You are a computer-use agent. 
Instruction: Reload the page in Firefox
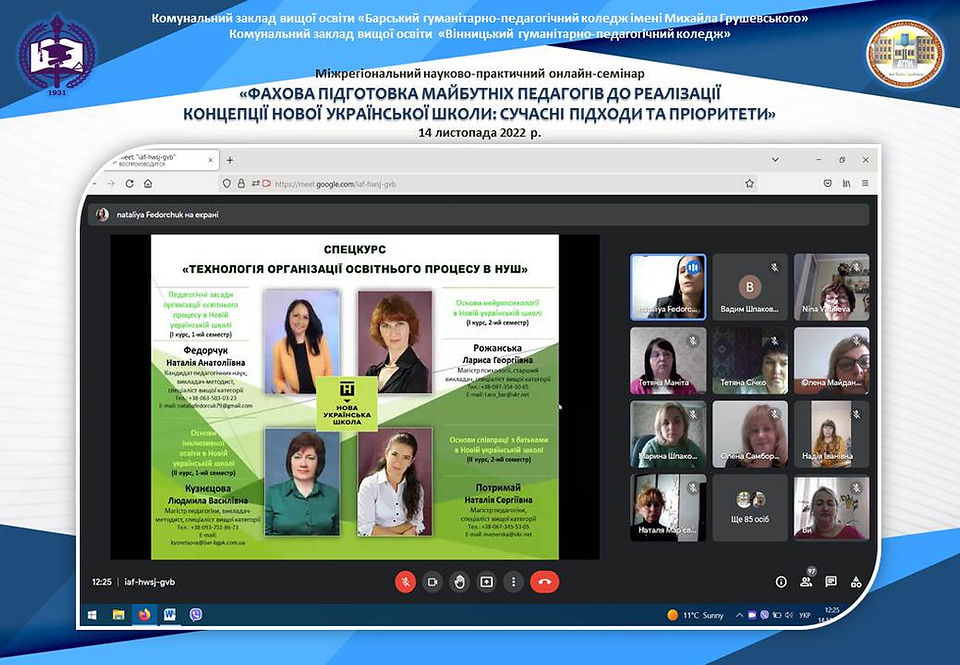click(x=129, y=183)
